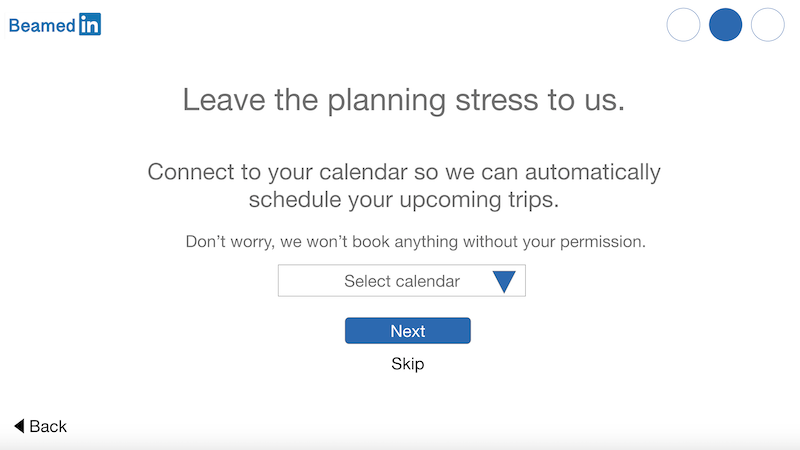The width and height of the screenshot is (800, 450).
Task: Click the word "permission" in the note
Action: pos(603,242)
